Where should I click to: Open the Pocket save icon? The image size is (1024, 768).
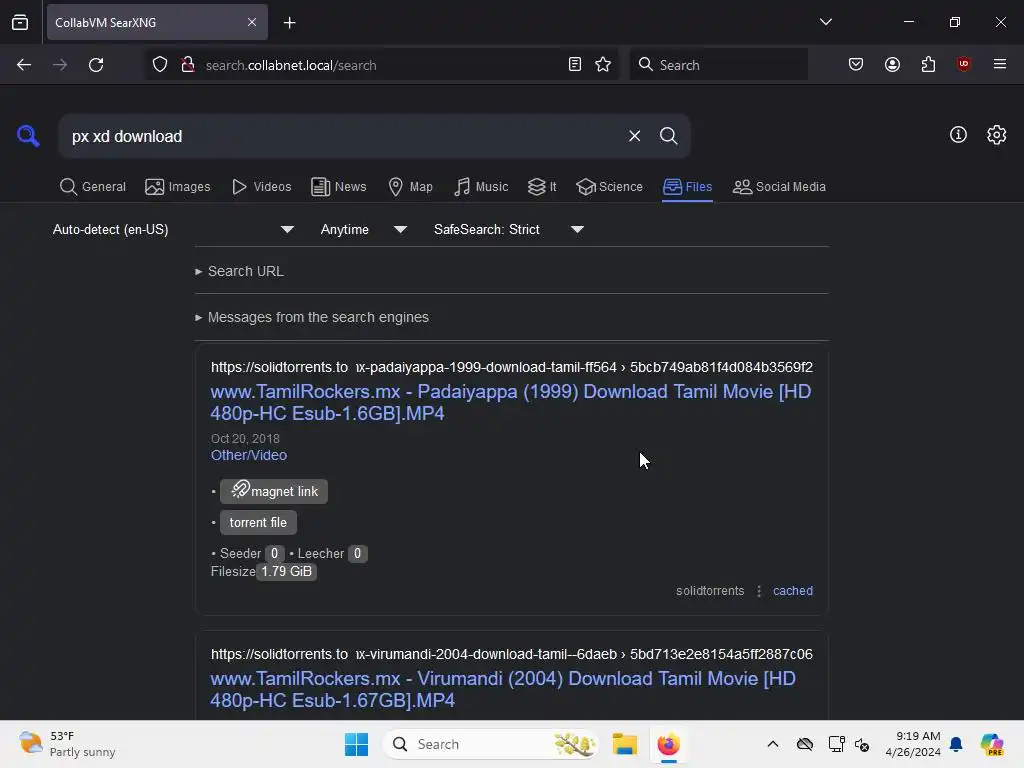856,65
